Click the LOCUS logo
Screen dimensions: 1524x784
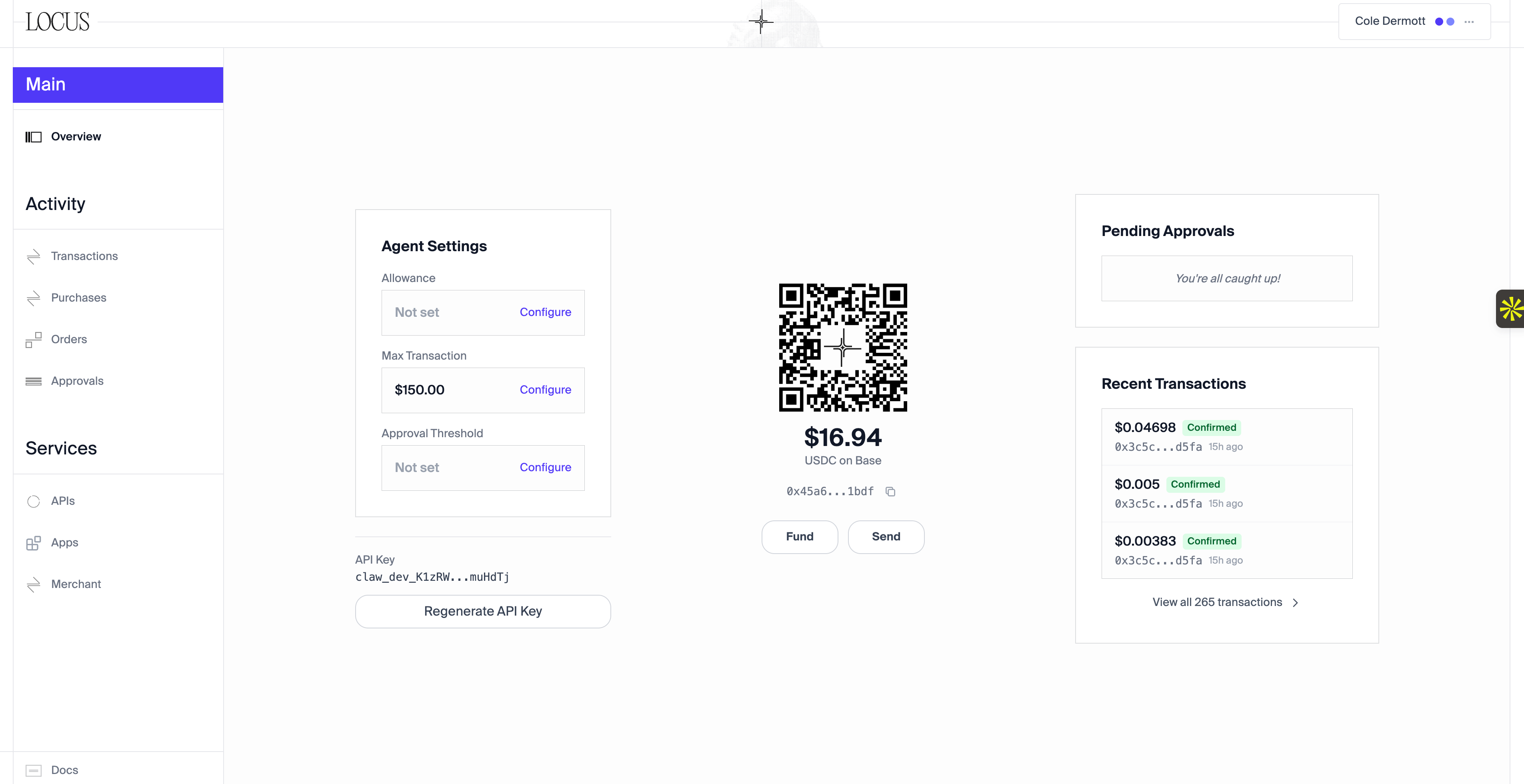point(57,22)
